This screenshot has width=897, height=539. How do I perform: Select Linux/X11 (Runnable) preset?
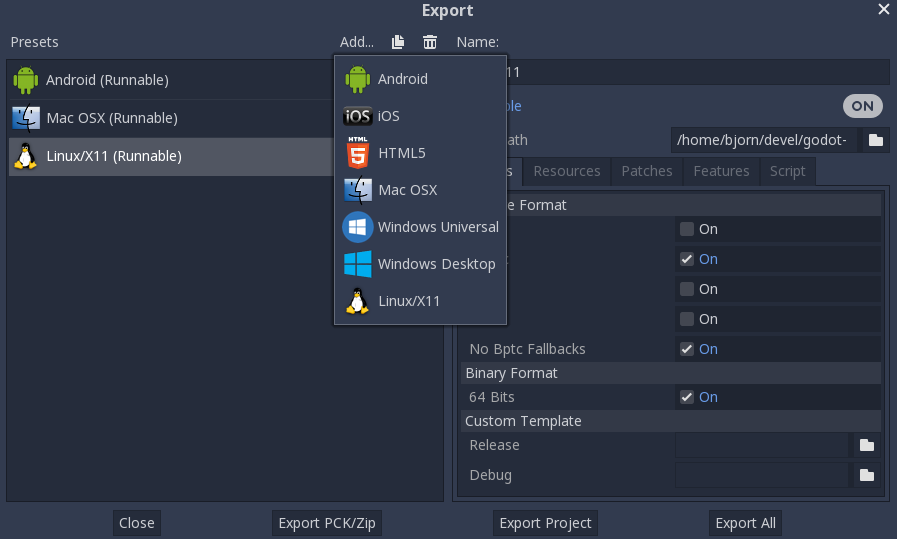tap(170, 156)
